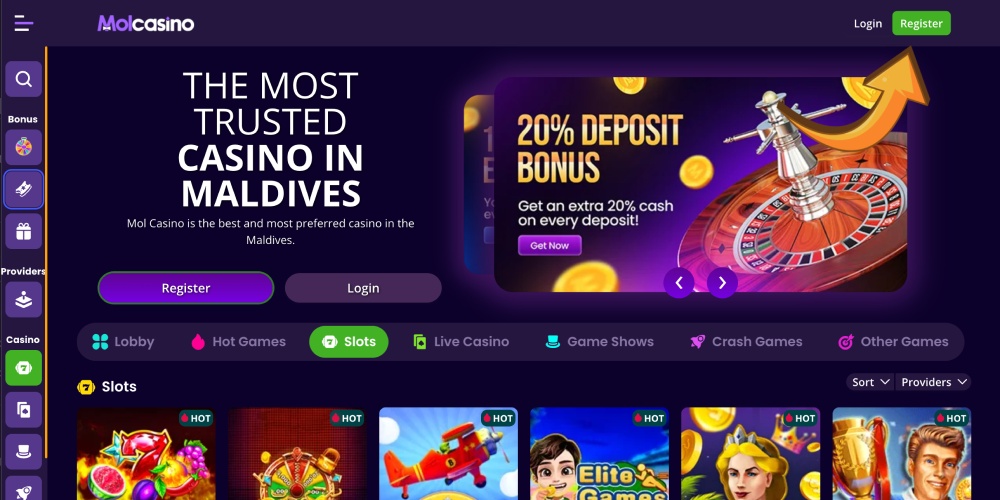Open the gift box icon in sidebar
The image size is (1000, 500).
[24, 231]
